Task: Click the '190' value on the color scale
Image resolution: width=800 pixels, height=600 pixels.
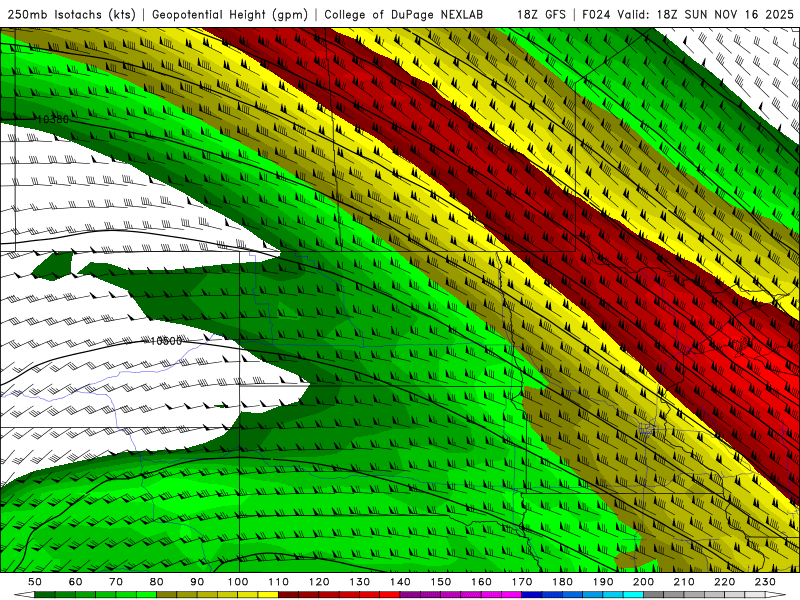Action: pyautogui.click(x=603, y=582)
